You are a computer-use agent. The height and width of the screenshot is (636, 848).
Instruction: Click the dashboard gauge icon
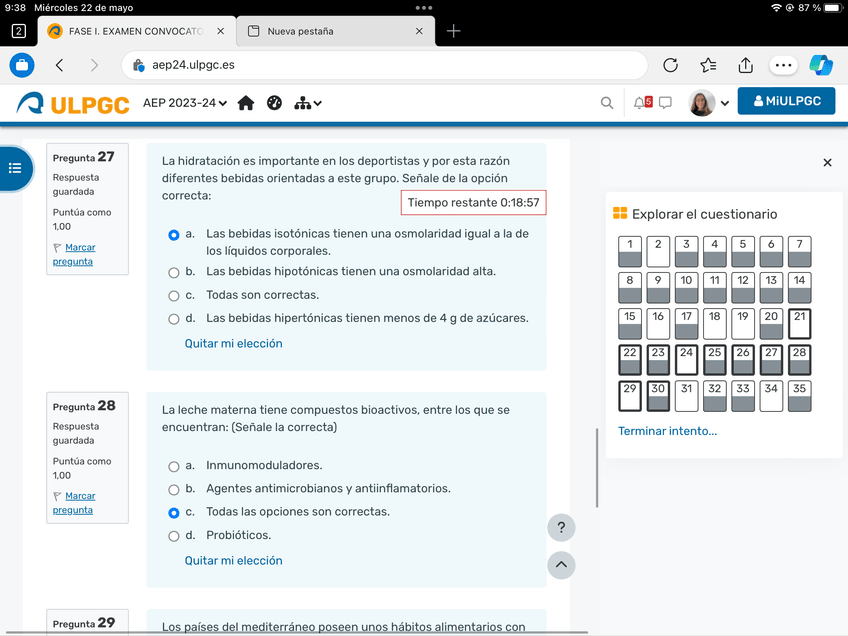tap(275, 103)
